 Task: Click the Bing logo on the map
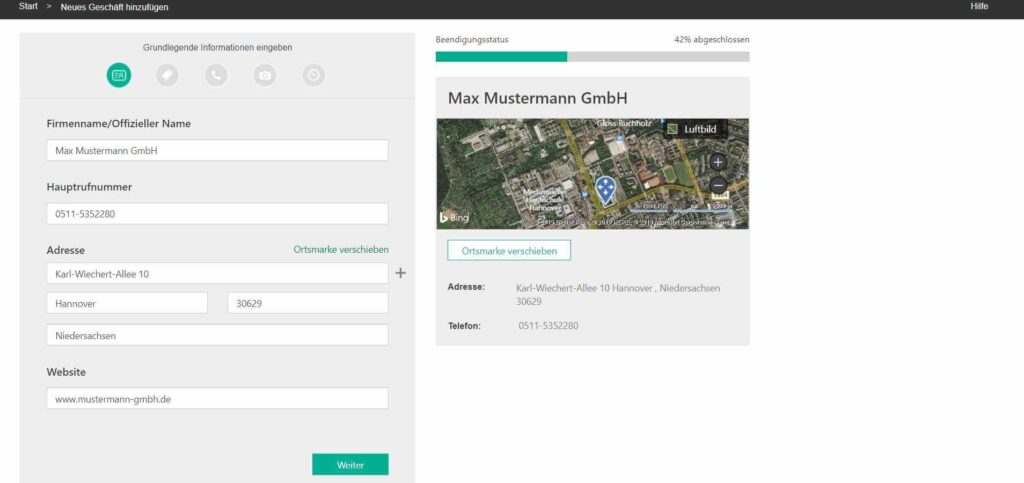pos(455,217)
